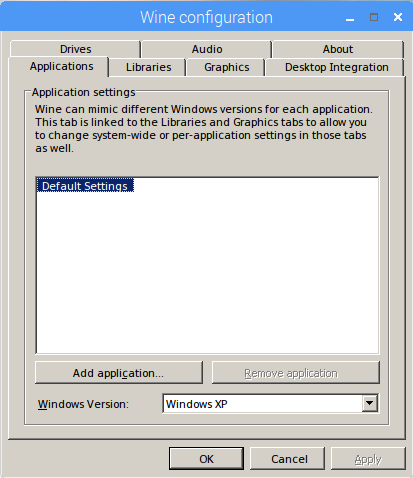Select Default Settings in application list

(x=85, y=185)
